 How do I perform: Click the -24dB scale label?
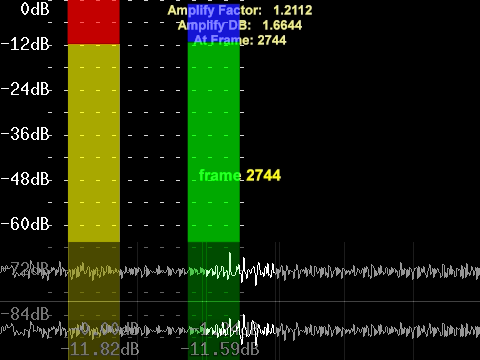pos(25,89)
